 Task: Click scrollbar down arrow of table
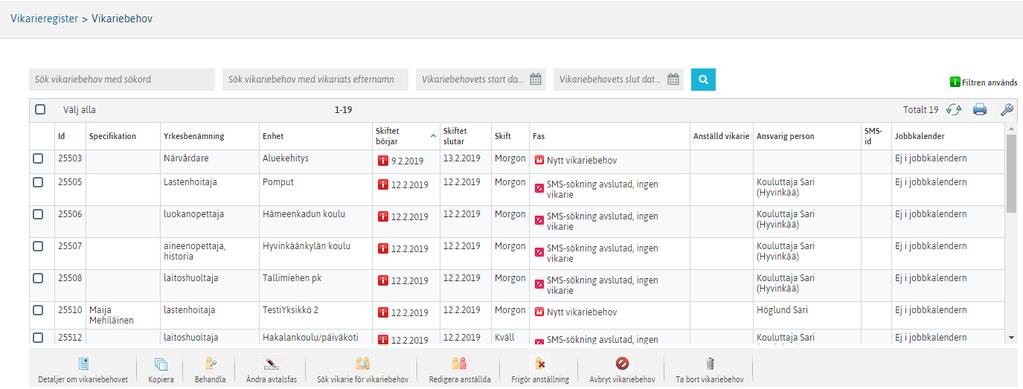pos(1011,337)
